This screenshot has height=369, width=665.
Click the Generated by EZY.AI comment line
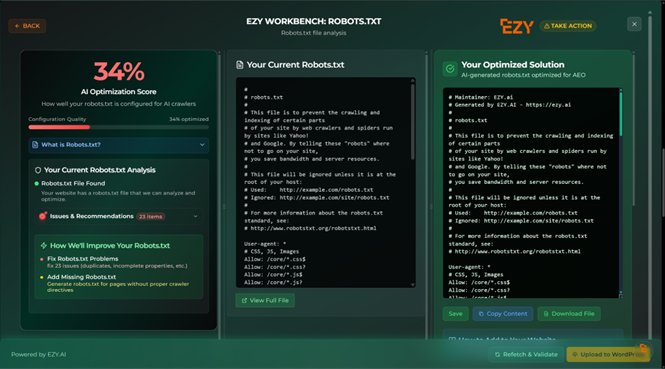pos(510,105)
